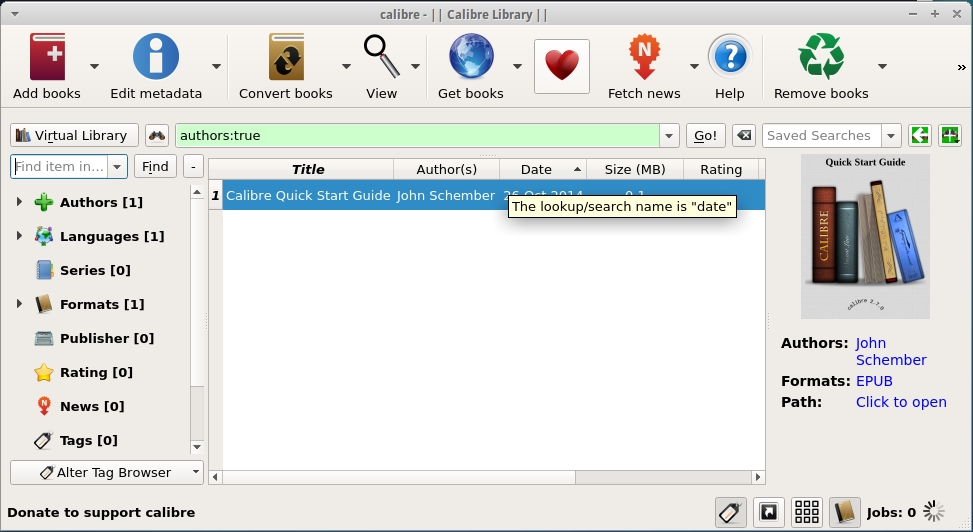The height and width of the screenshot is (532, 973).
Task: Toggle the Cover Grid view button
Action: click(807, 512)
